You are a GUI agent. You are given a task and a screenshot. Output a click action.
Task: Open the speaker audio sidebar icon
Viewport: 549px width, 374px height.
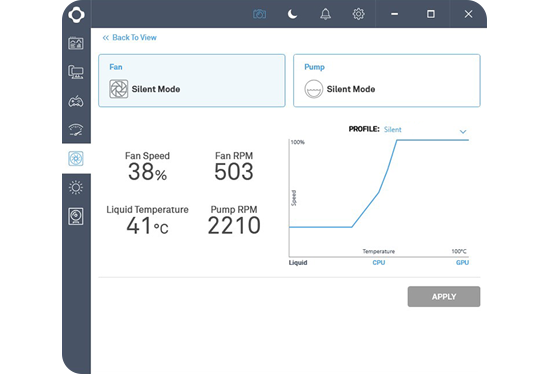coord(76,216)
